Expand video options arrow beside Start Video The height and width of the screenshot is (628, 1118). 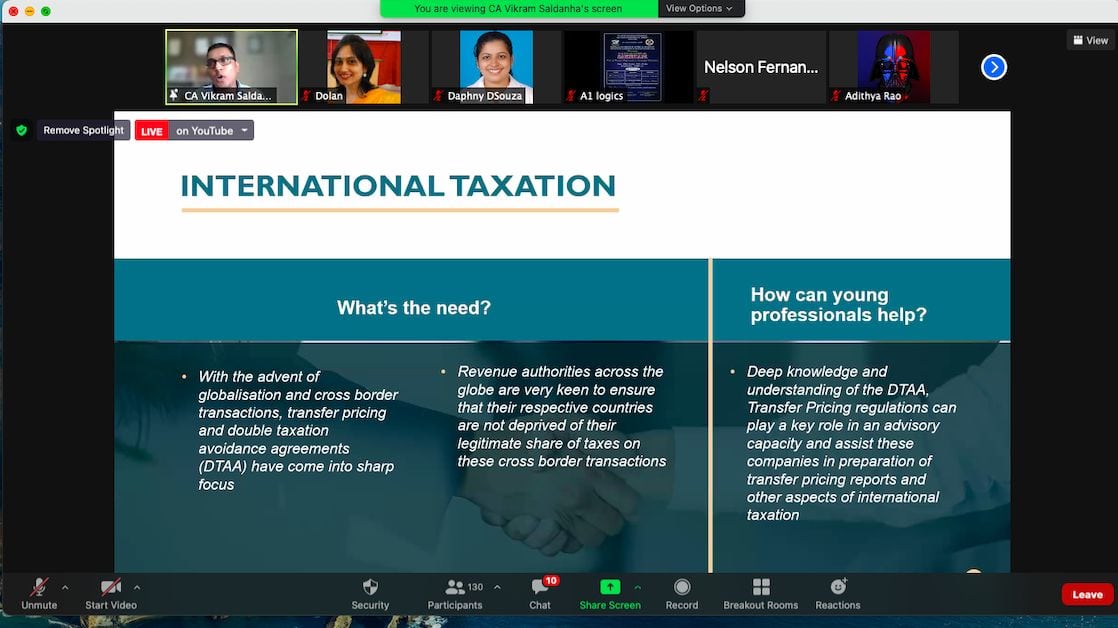pyautogui.click(x=137, y=587)
